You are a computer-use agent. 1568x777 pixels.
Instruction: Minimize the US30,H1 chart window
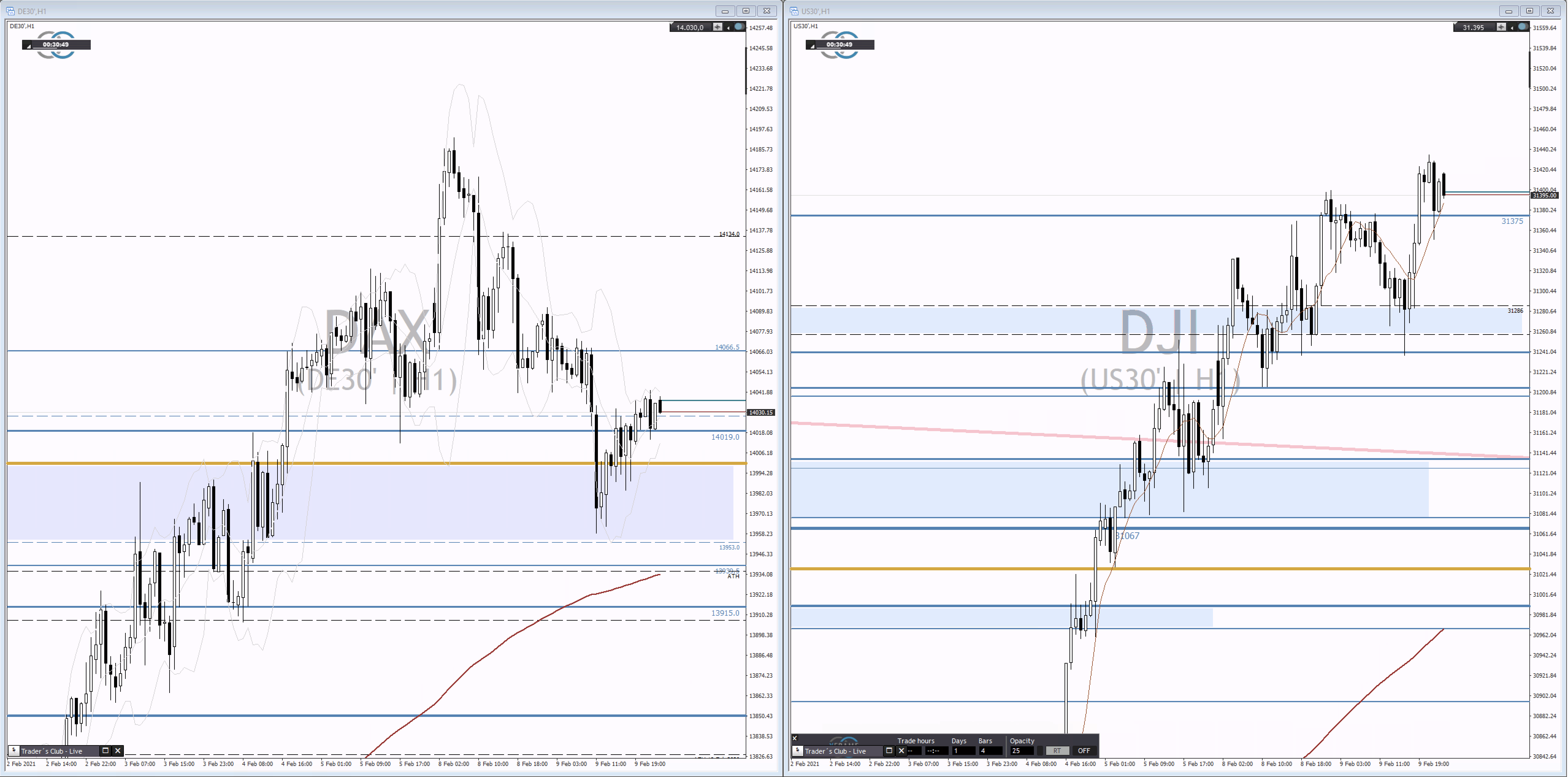click(1508, 11)
